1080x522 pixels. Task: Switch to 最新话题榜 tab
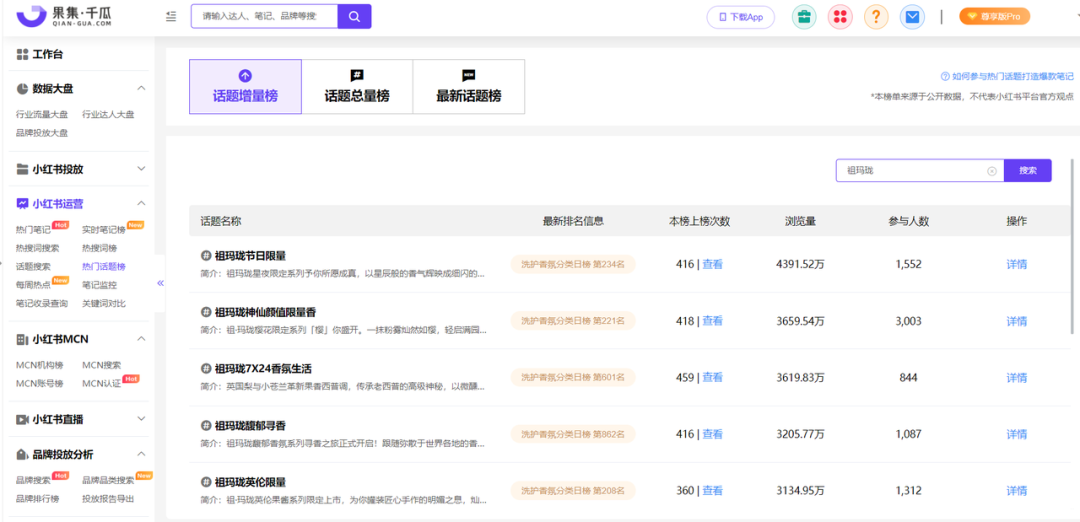point(468,87)
